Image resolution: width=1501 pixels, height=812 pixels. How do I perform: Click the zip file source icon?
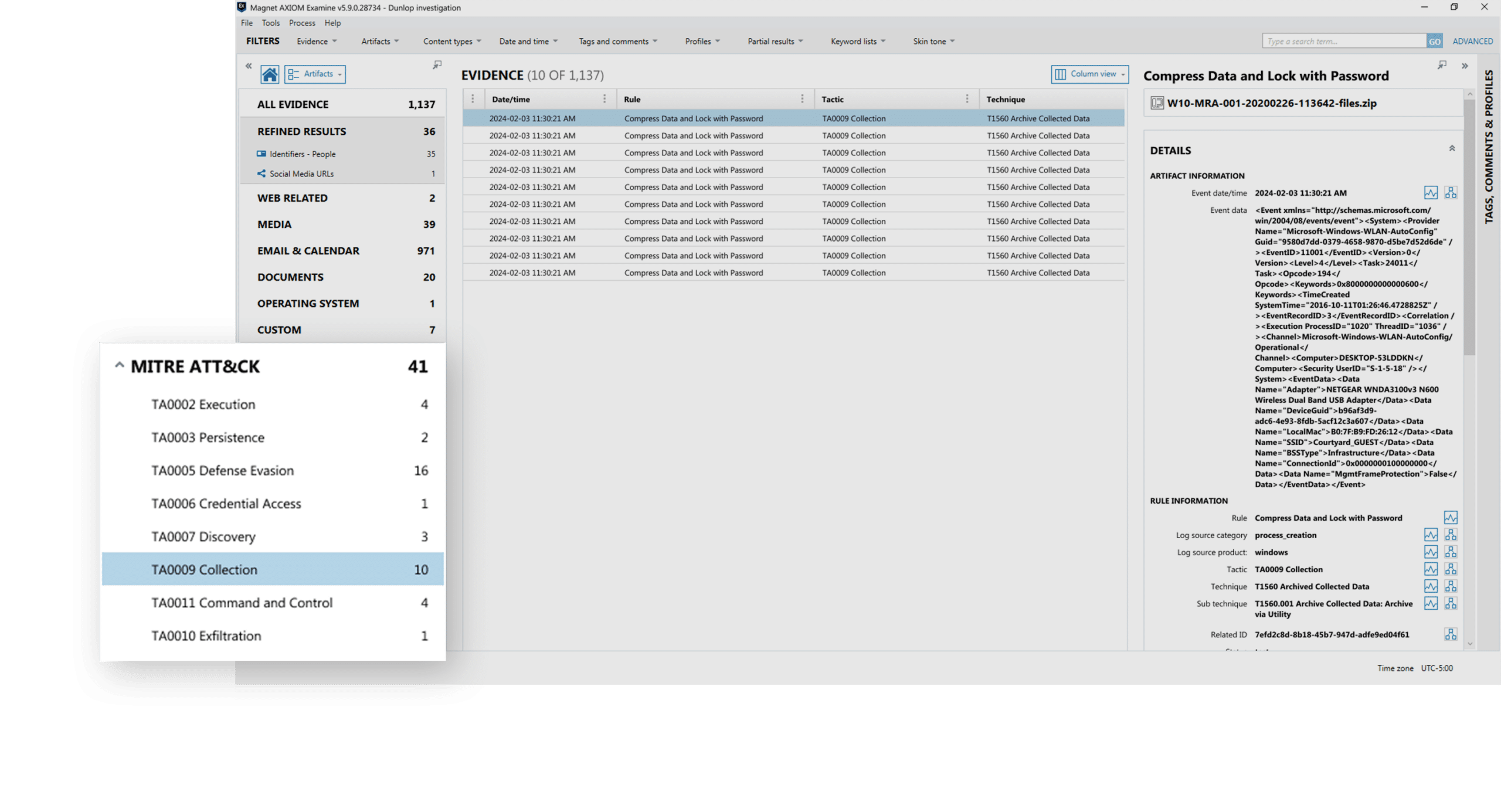[x=1157, y=103]
